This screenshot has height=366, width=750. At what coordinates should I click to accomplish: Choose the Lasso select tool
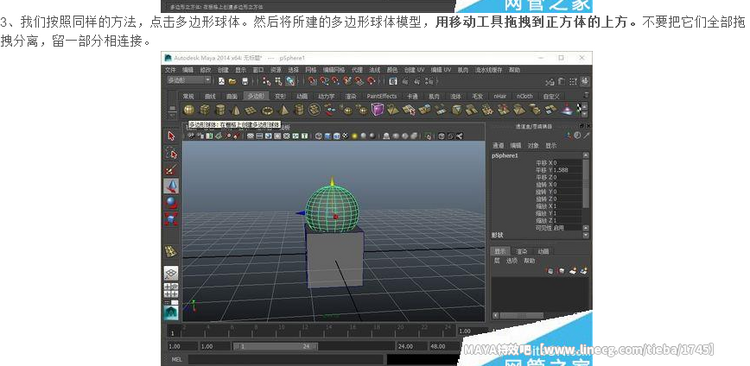coord(171,153)
